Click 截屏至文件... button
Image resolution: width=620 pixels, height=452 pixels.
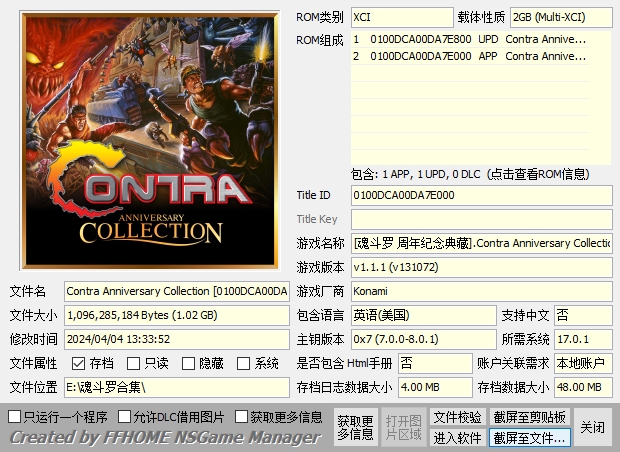pos(530,438)
